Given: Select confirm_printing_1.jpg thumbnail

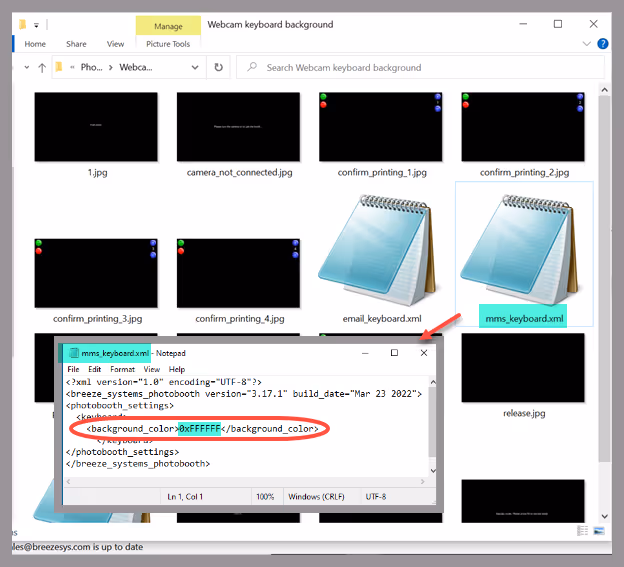Looking at the screenshot, I should pyautogui.click(x=380, y=127).
